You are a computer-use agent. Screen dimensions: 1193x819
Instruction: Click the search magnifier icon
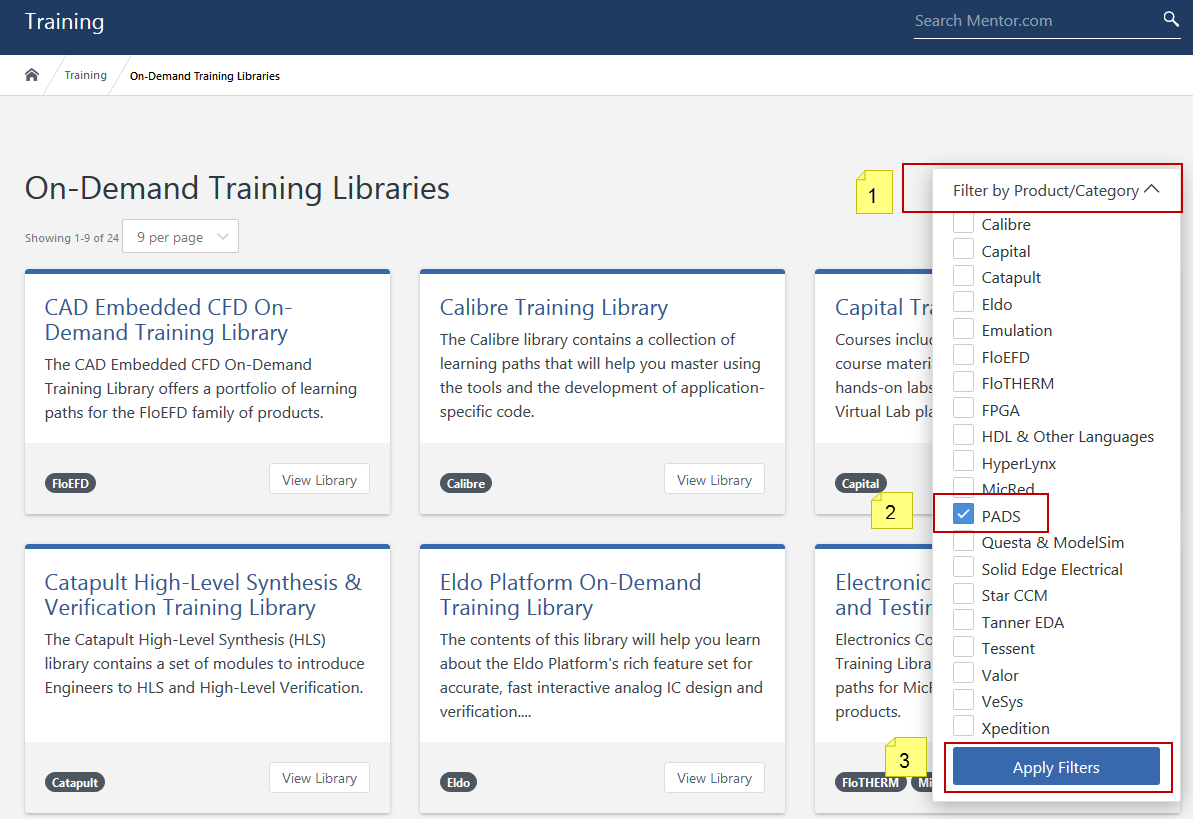point(1170,19)
